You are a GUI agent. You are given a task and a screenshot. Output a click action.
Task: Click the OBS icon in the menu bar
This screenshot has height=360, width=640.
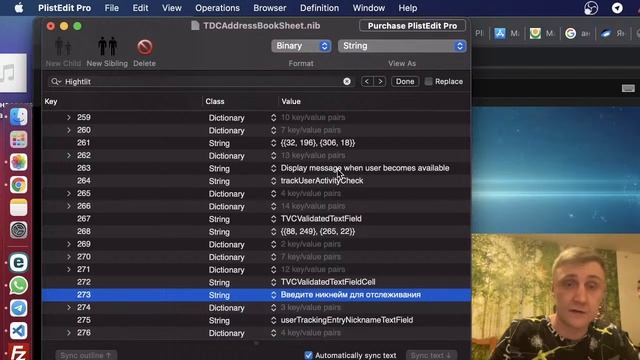pyautogui.click(x=591, y=8)
